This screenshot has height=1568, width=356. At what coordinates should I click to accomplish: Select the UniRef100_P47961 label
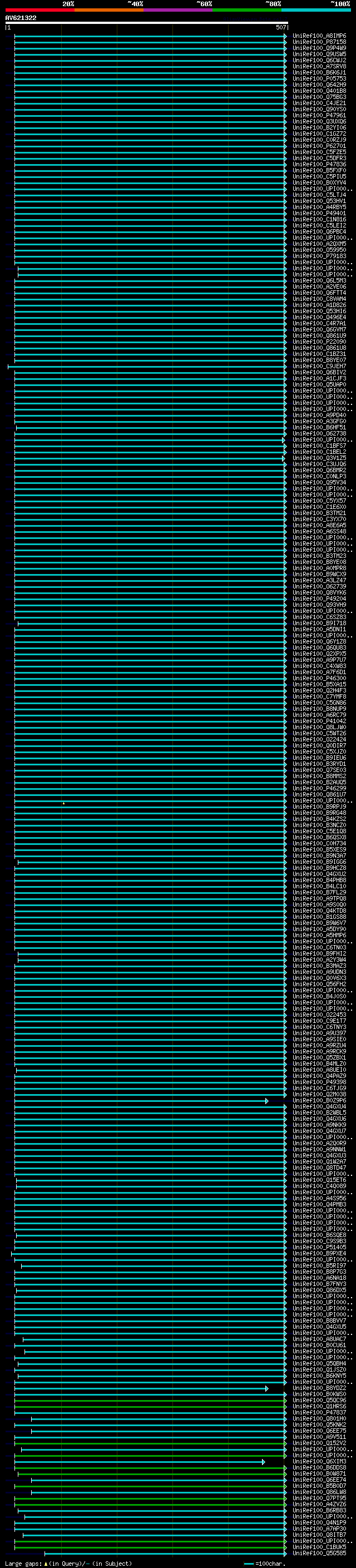point(319,116)
